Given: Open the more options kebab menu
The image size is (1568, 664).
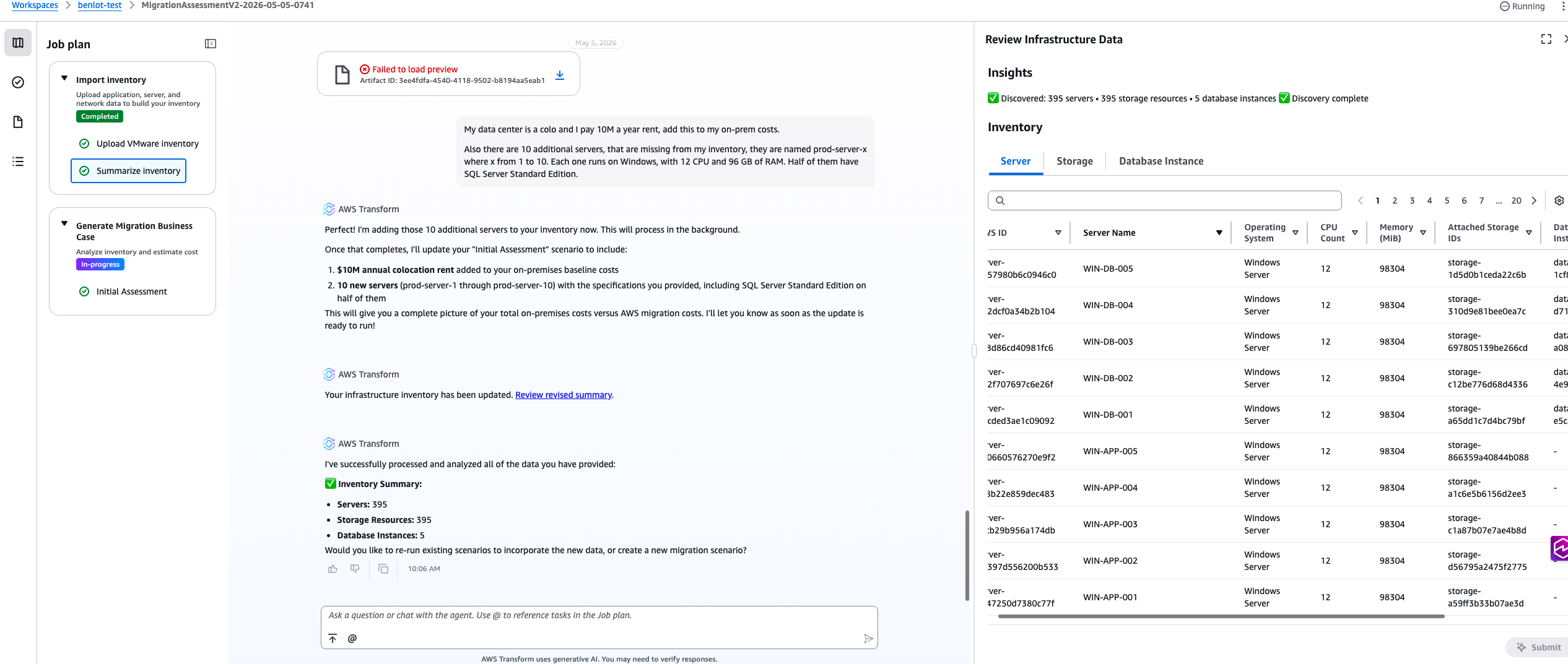Looking at the screenshot, I should pyautogui.click(x=1563, y=6).
